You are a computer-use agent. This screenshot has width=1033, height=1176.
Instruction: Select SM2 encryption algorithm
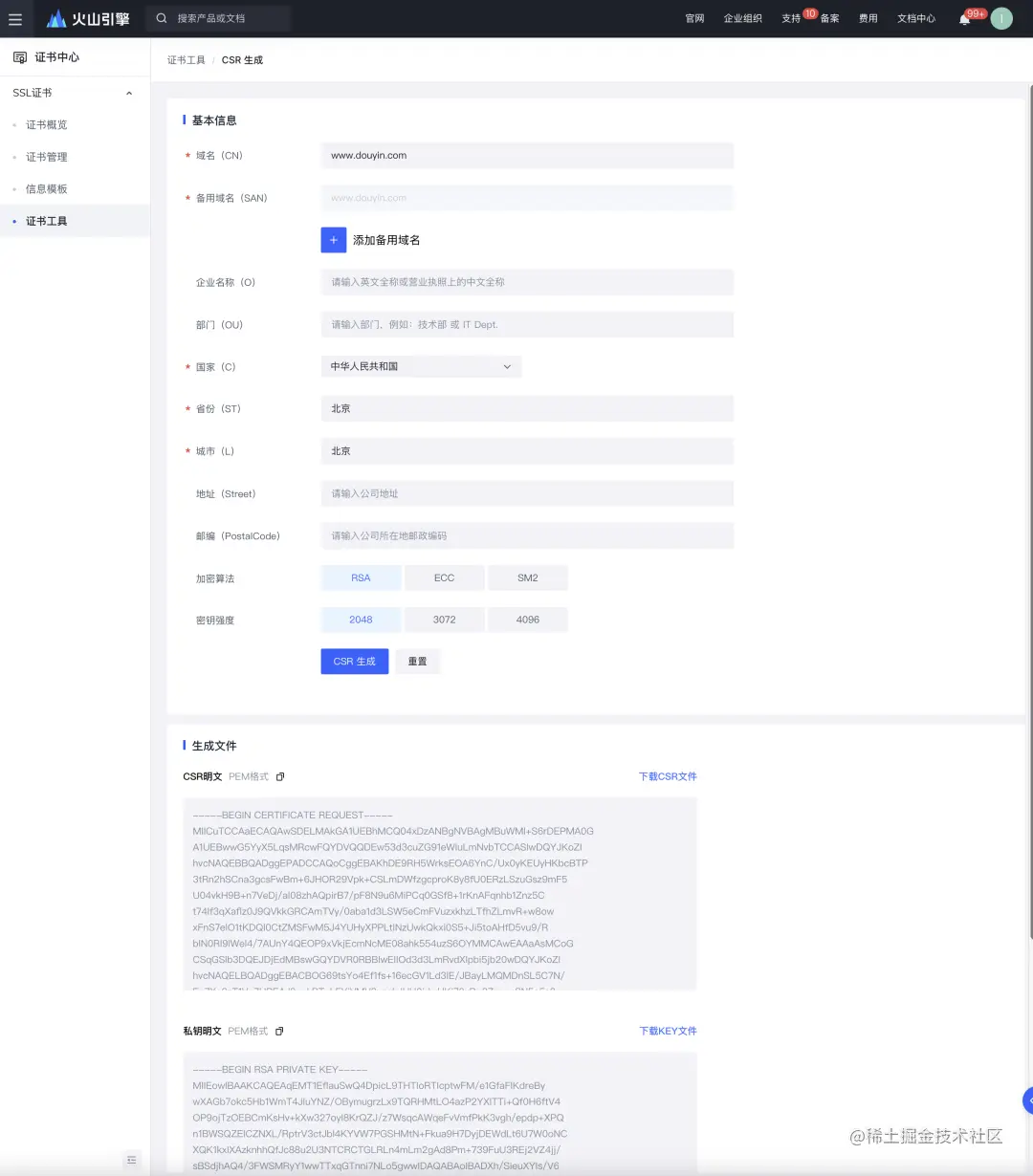pyautogui.click(x=528, y=577)
